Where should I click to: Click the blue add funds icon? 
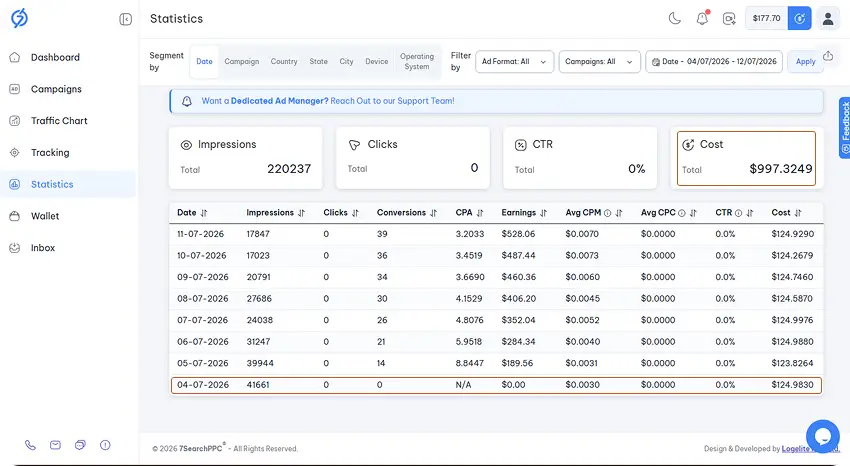click(800, 18)
